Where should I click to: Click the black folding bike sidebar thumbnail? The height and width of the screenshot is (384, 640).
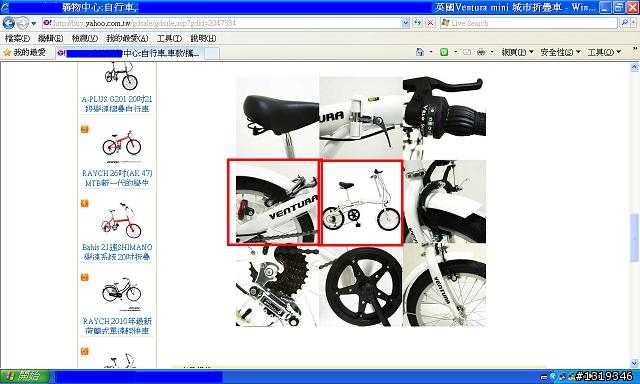(x=121, y=76)
